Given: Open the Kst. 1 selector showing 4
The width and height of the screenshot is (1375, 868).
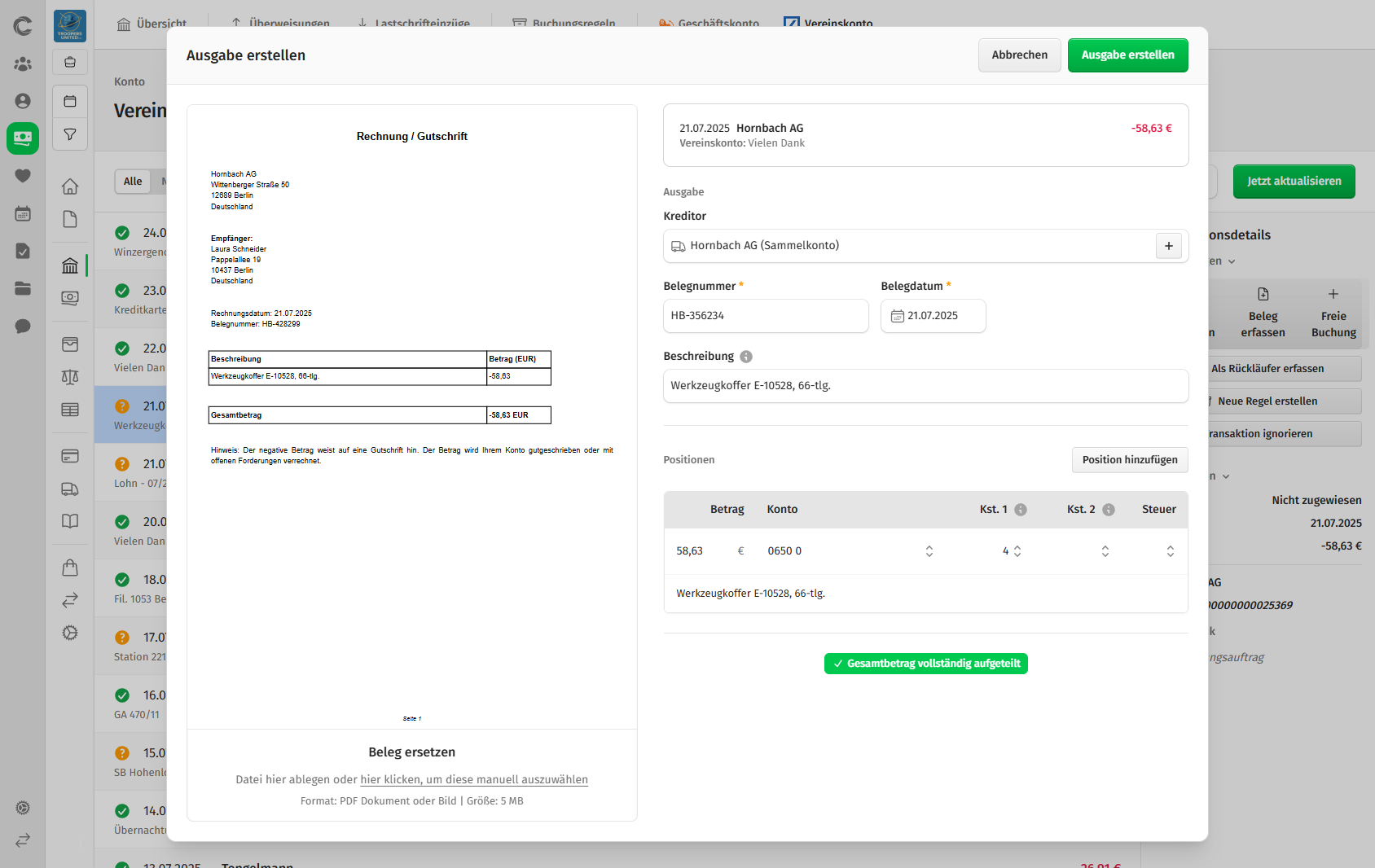Looking at the screenshot, I should [x=1012, y=551].
